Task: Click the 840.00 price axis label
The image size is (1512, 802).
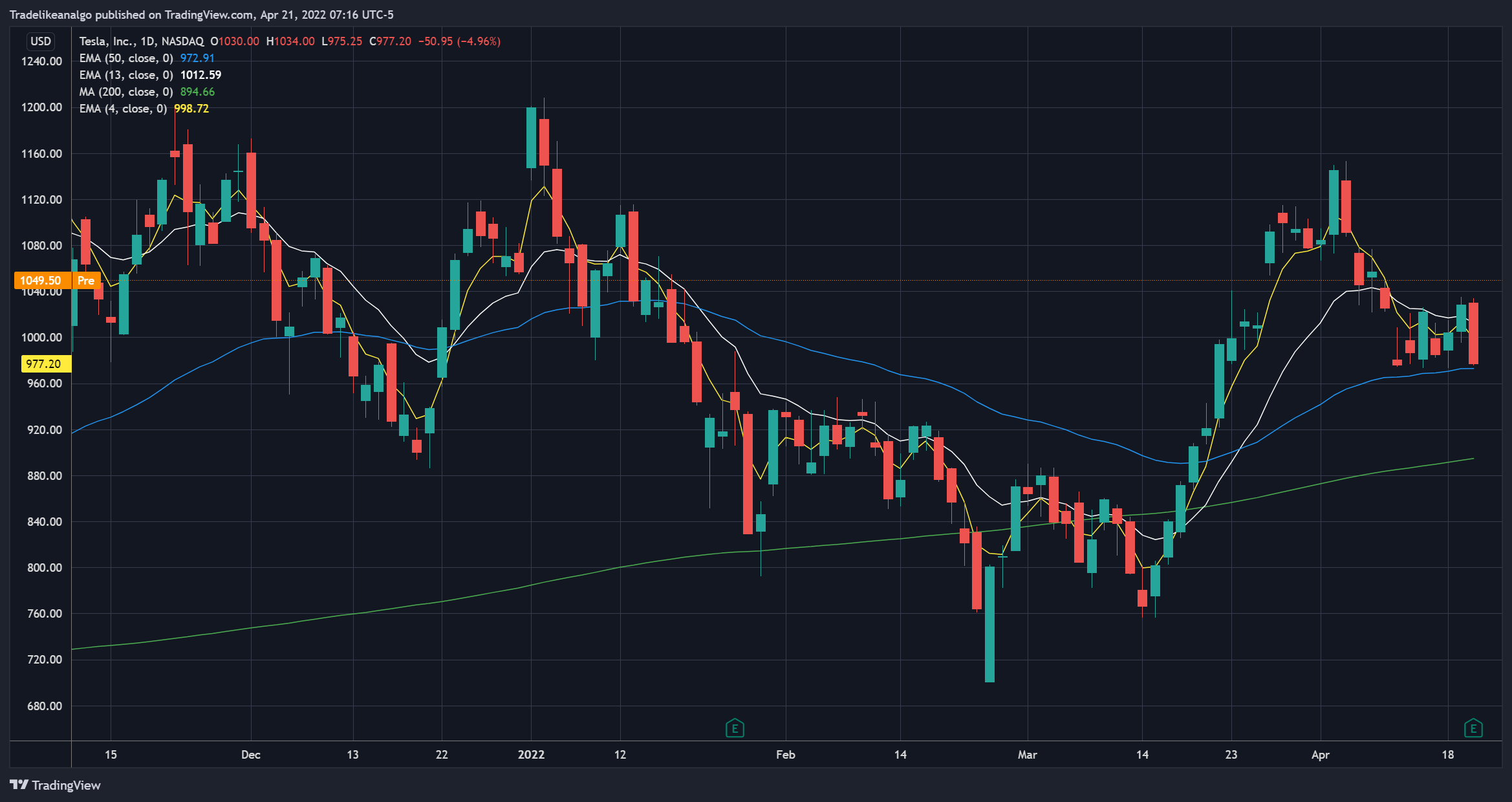Action: pos(45,522)
